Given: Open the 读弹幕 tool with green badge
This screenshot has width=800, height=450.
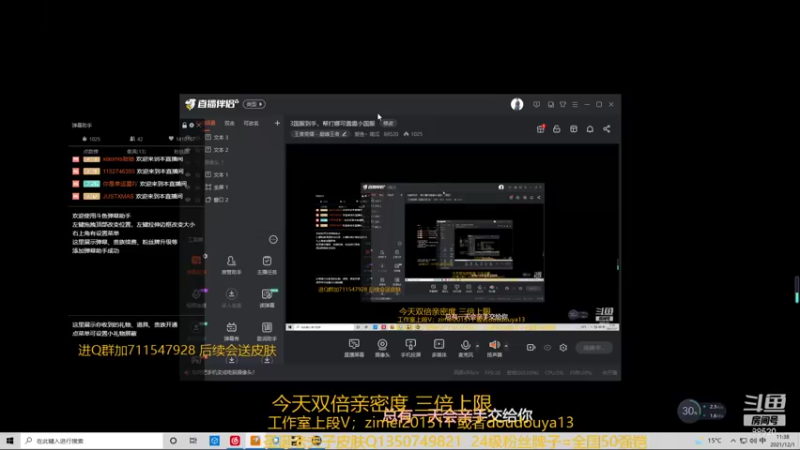Looking at the screenshot, I should click(x=267, y=298).
